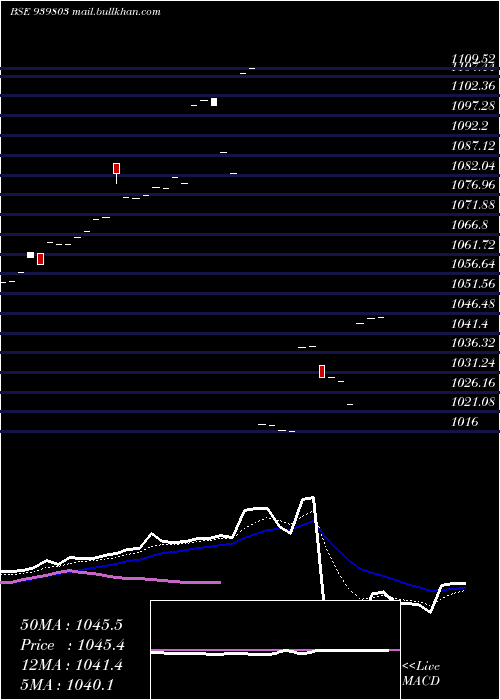Click the 1076.96 price axis label
This screenshot has width=500, height=700.
(473, 185)
